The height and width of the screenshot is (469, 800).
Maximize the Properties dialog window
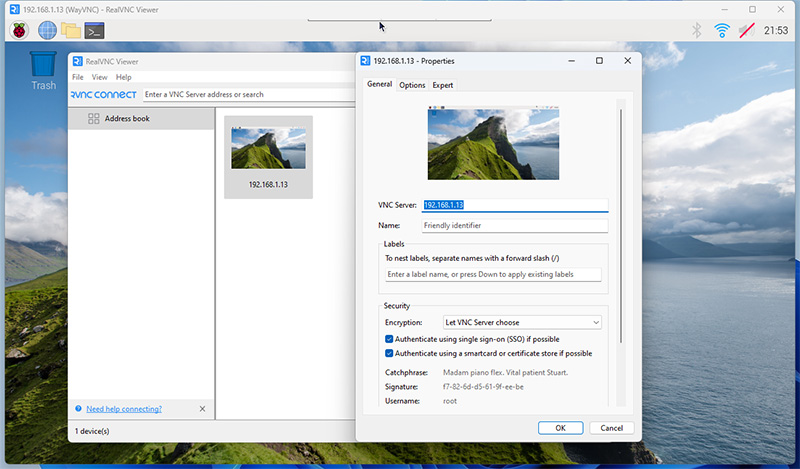pyautogui.click(x=599, y=61)
